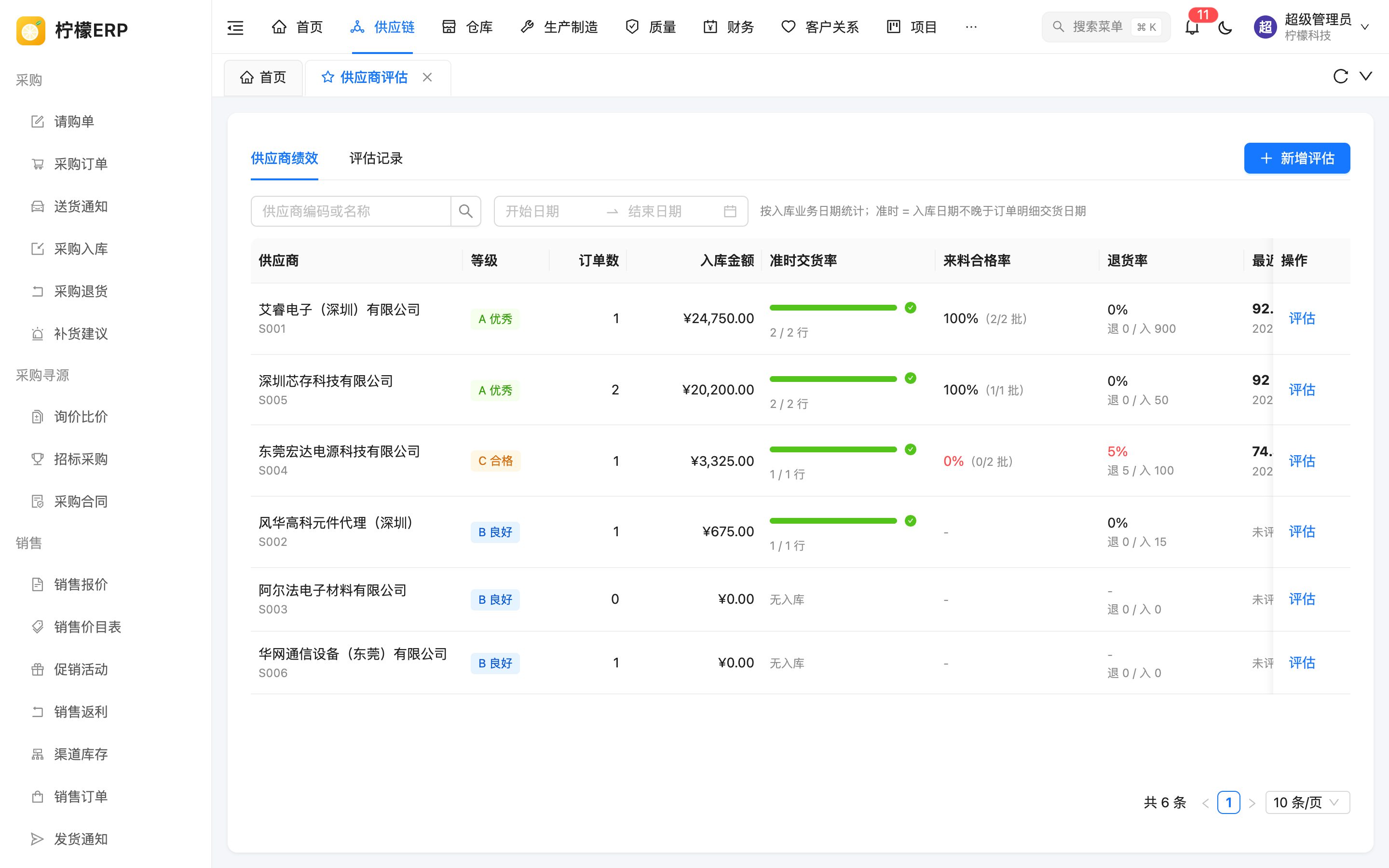Open 渠道库存 sidebar item
This screenshot has height=868, width=1389.
coord(106,754)
